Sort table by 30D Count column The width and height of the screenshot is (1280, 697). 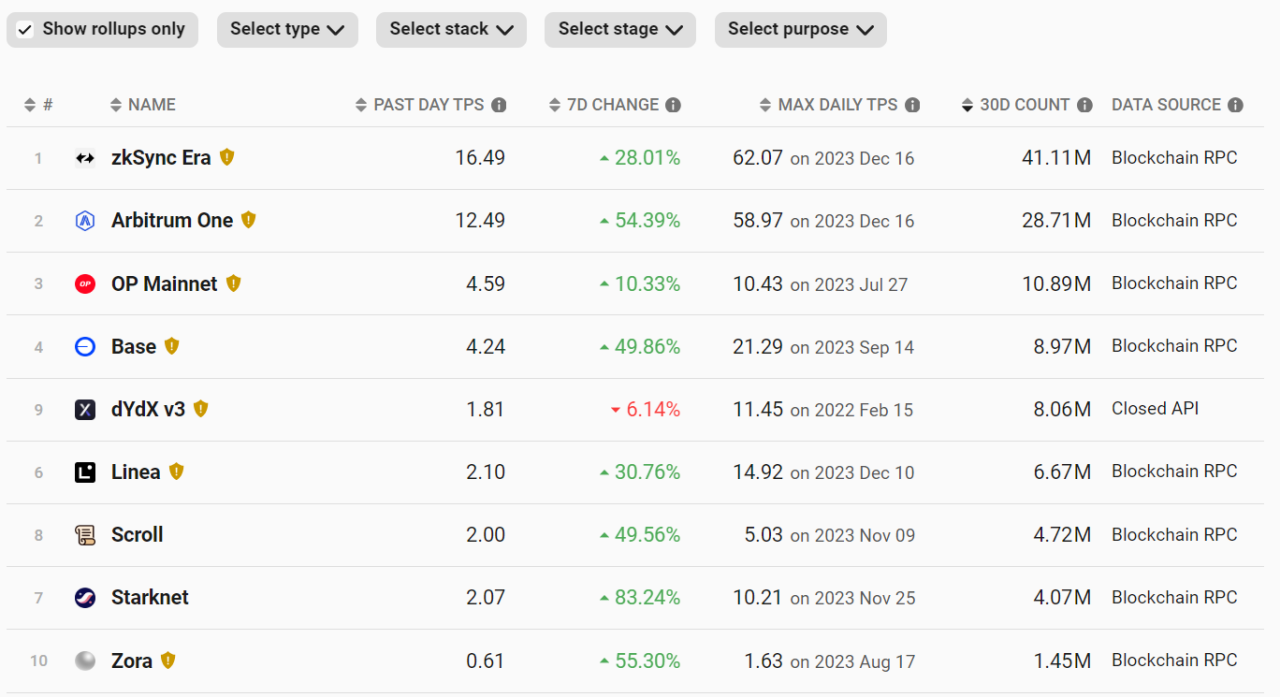coord(1023,105)
